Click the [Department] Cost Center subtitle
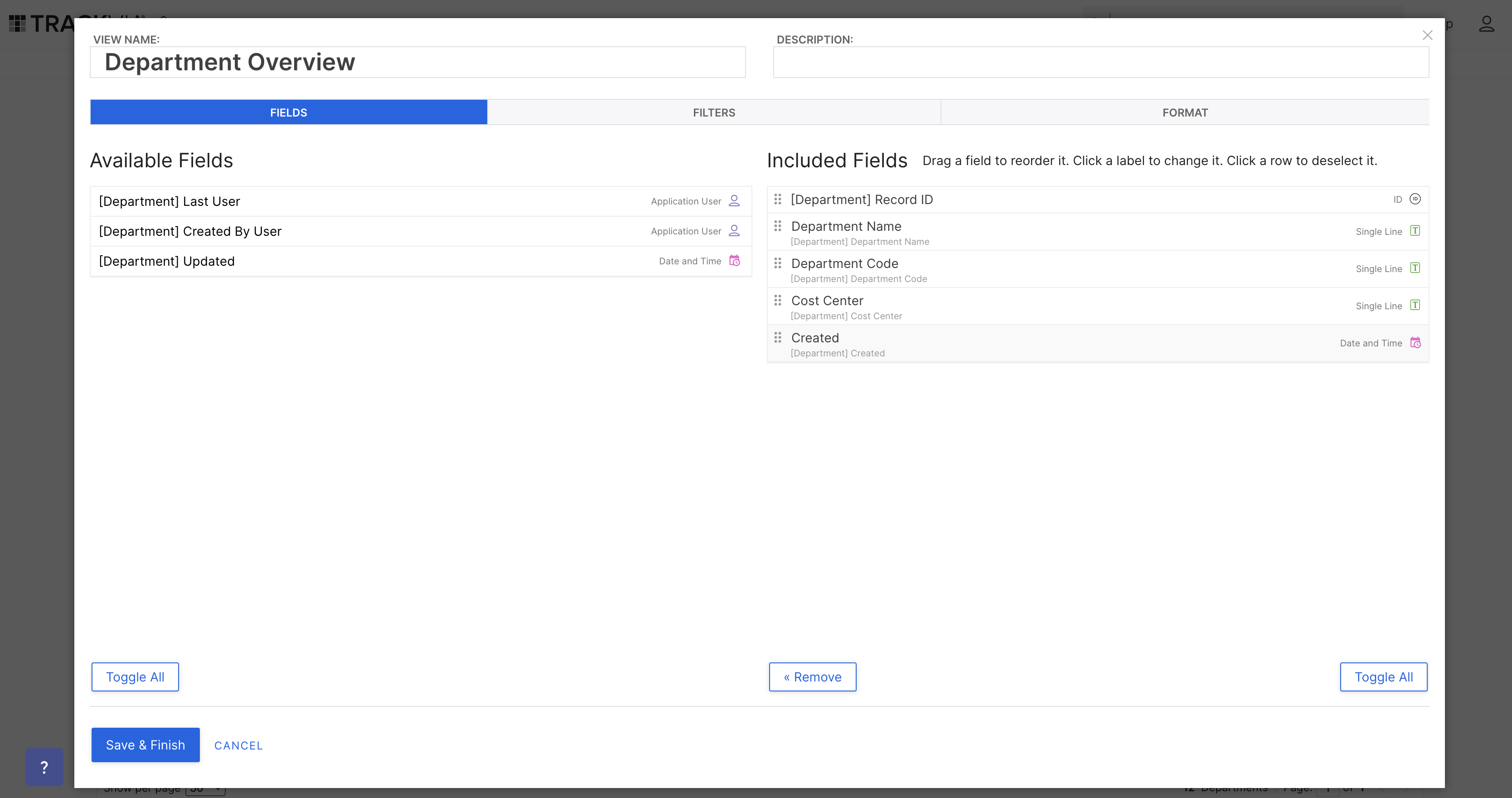This screenshot has width=1512, height=798. tap(846, 315)
